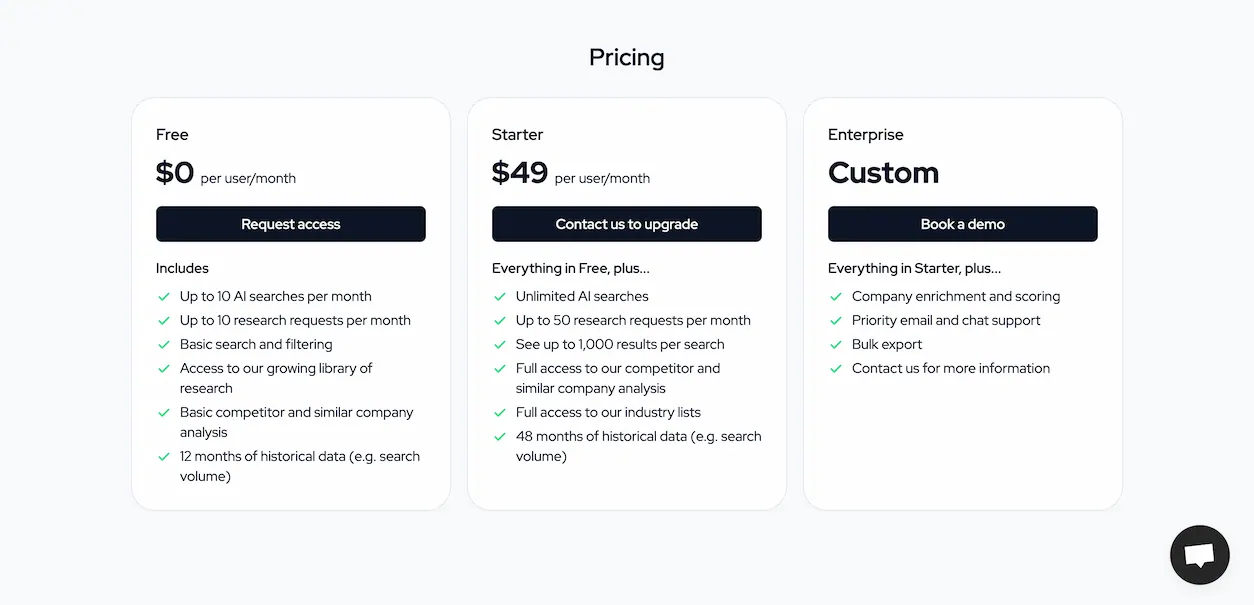Click the Book a demo button
The height and width of the screenshot is (605, 1254).
tap(962, 224)
